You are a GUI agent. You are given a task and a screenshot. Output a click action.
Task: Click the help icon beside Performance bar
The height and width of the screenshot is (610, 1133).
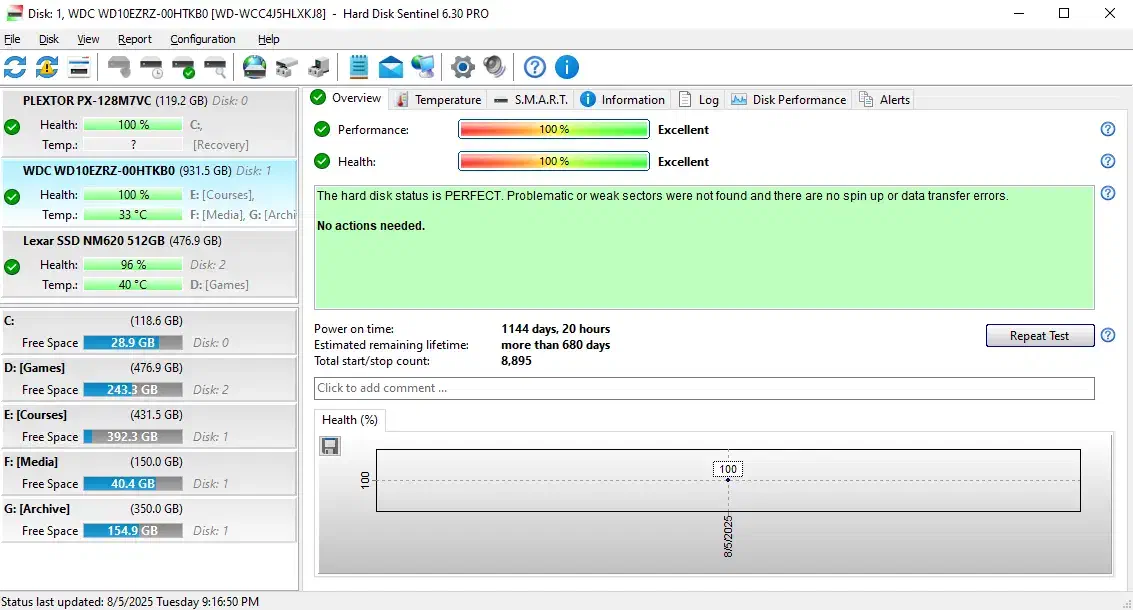point(1108,129)
